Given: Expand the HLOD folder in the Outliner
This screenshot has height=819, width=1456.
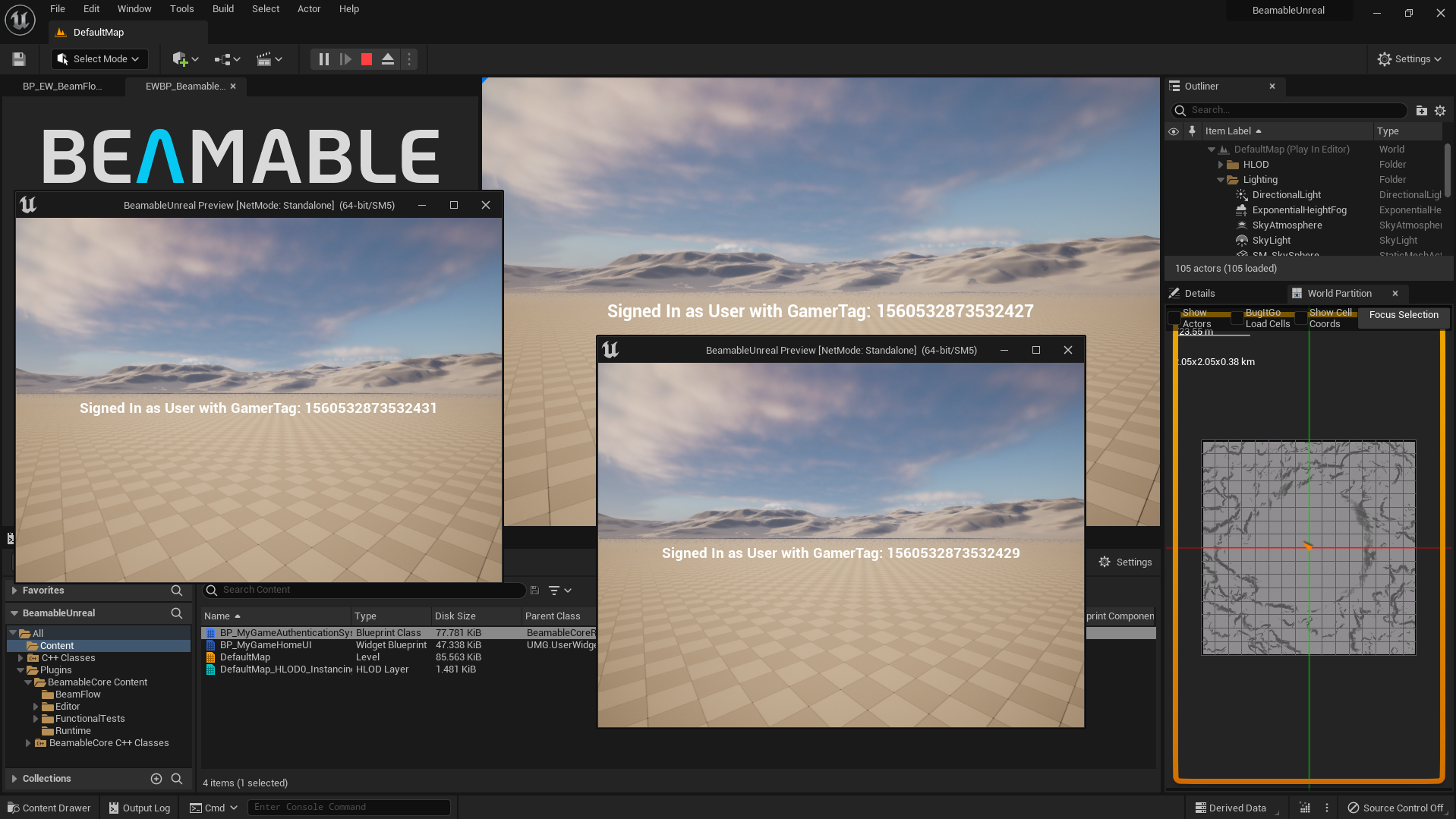Looking at the screenshot, I should click(x=1221, y=164).
